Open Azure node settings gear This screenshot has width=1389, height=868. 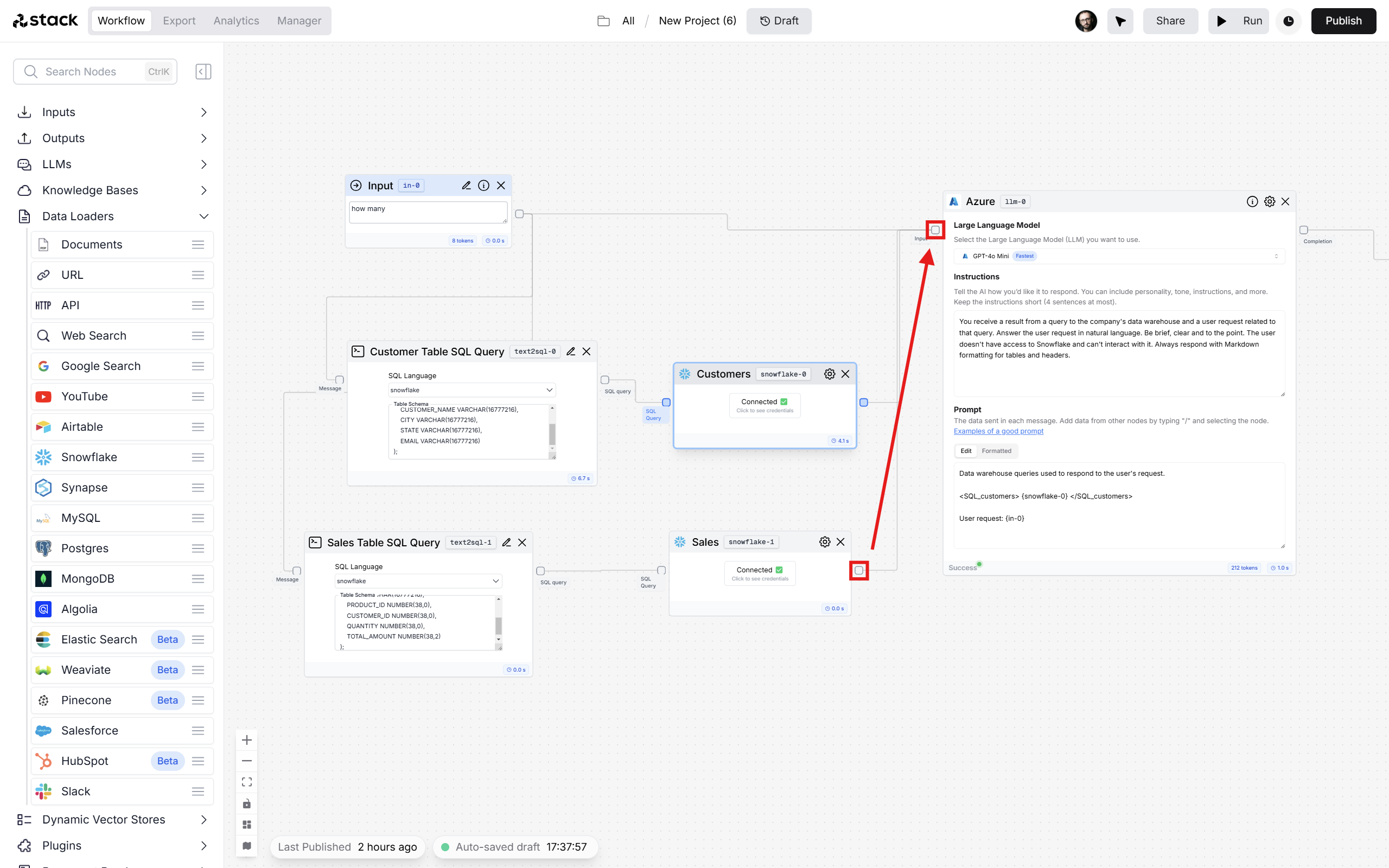1270,201
